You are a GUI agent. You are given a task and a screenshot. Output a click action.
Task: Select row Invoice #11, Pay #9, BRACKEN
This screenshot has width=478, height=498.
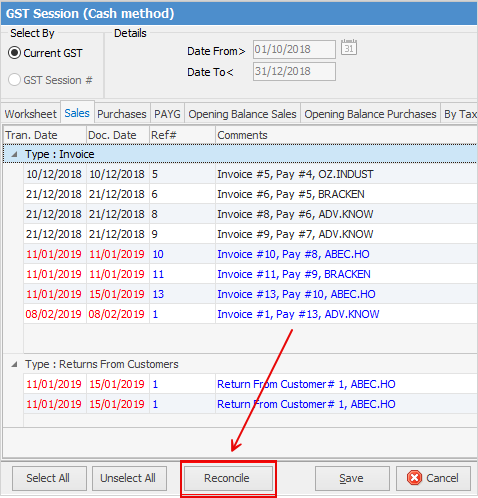click(250, 274)
